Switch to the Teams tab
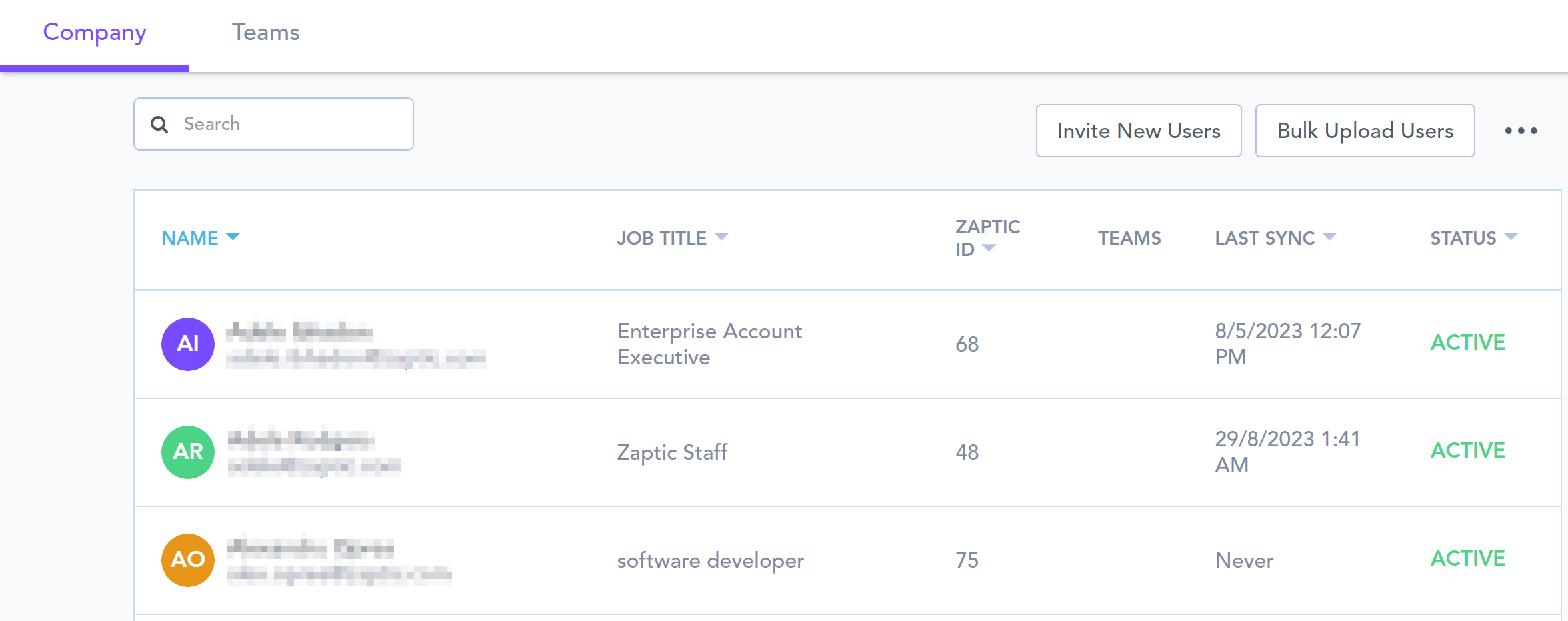This screenshot has width=1568, height=621. click(265, 33)
